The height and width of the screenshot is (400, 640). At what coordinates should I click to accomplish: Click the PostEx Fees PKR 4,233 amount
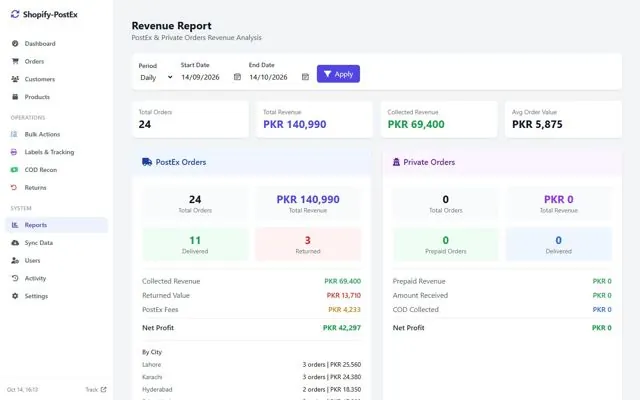[x=344, y=309]
